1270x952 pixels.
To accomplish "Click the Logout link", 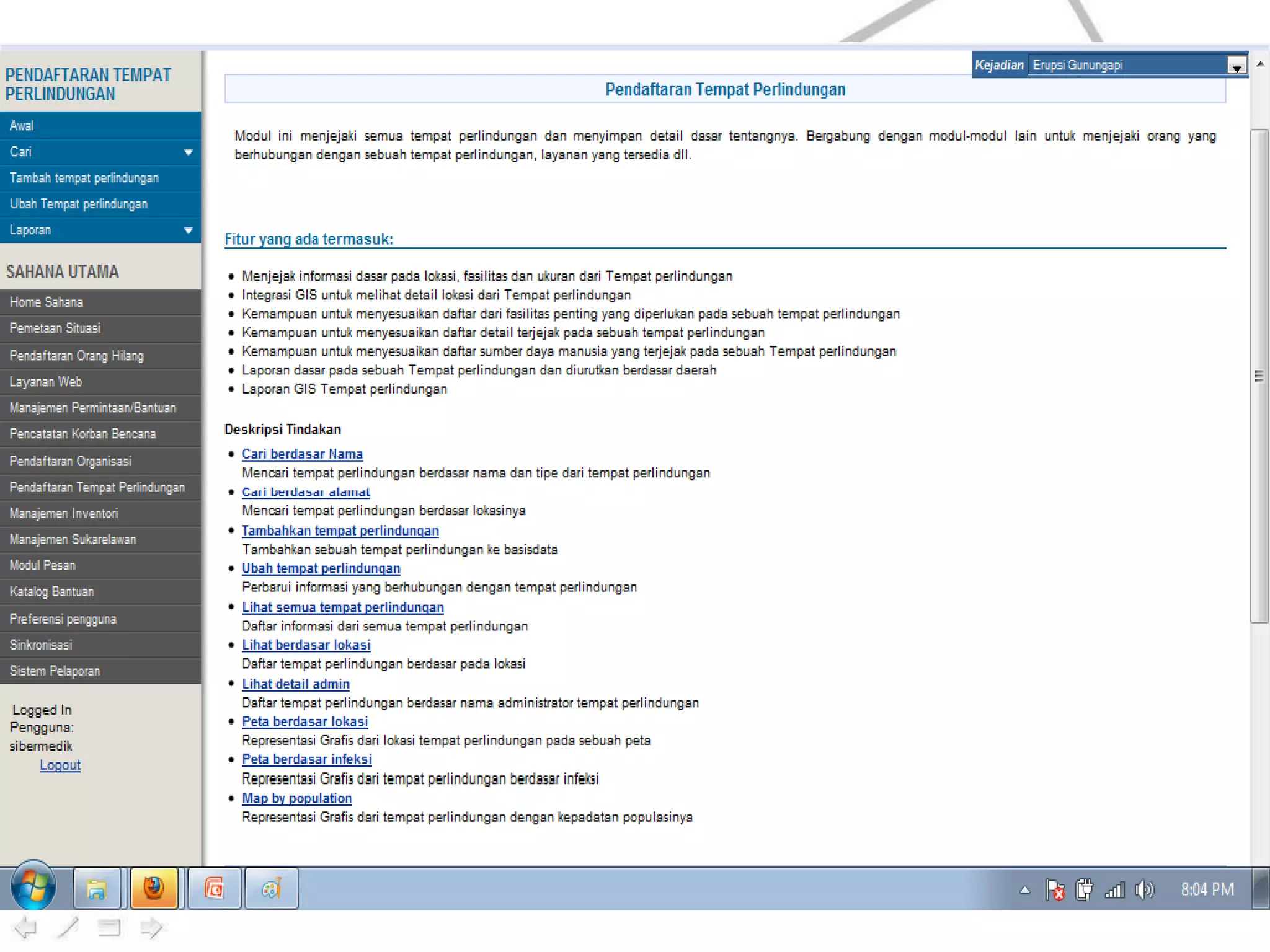I will [60, 765].
